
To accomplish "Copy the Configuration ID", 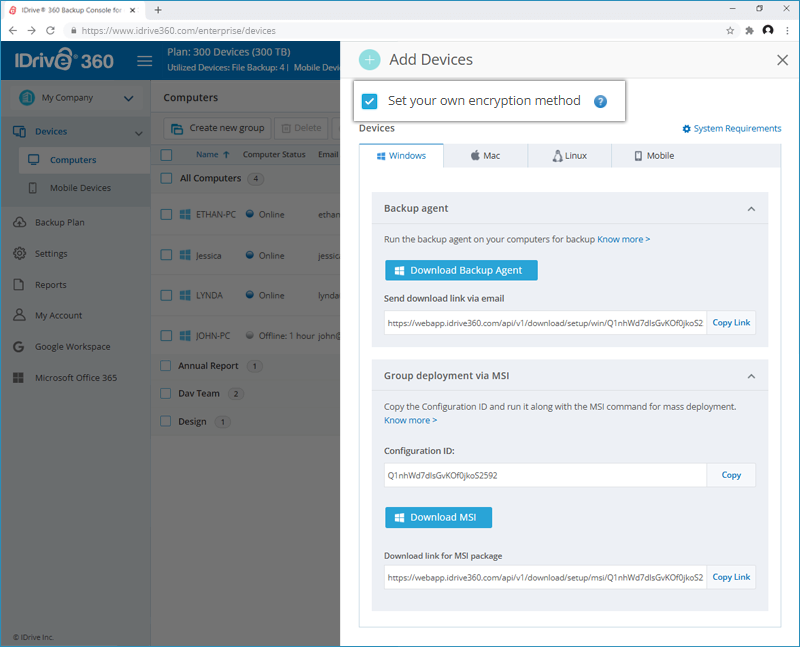I will [x=731, y=475].
